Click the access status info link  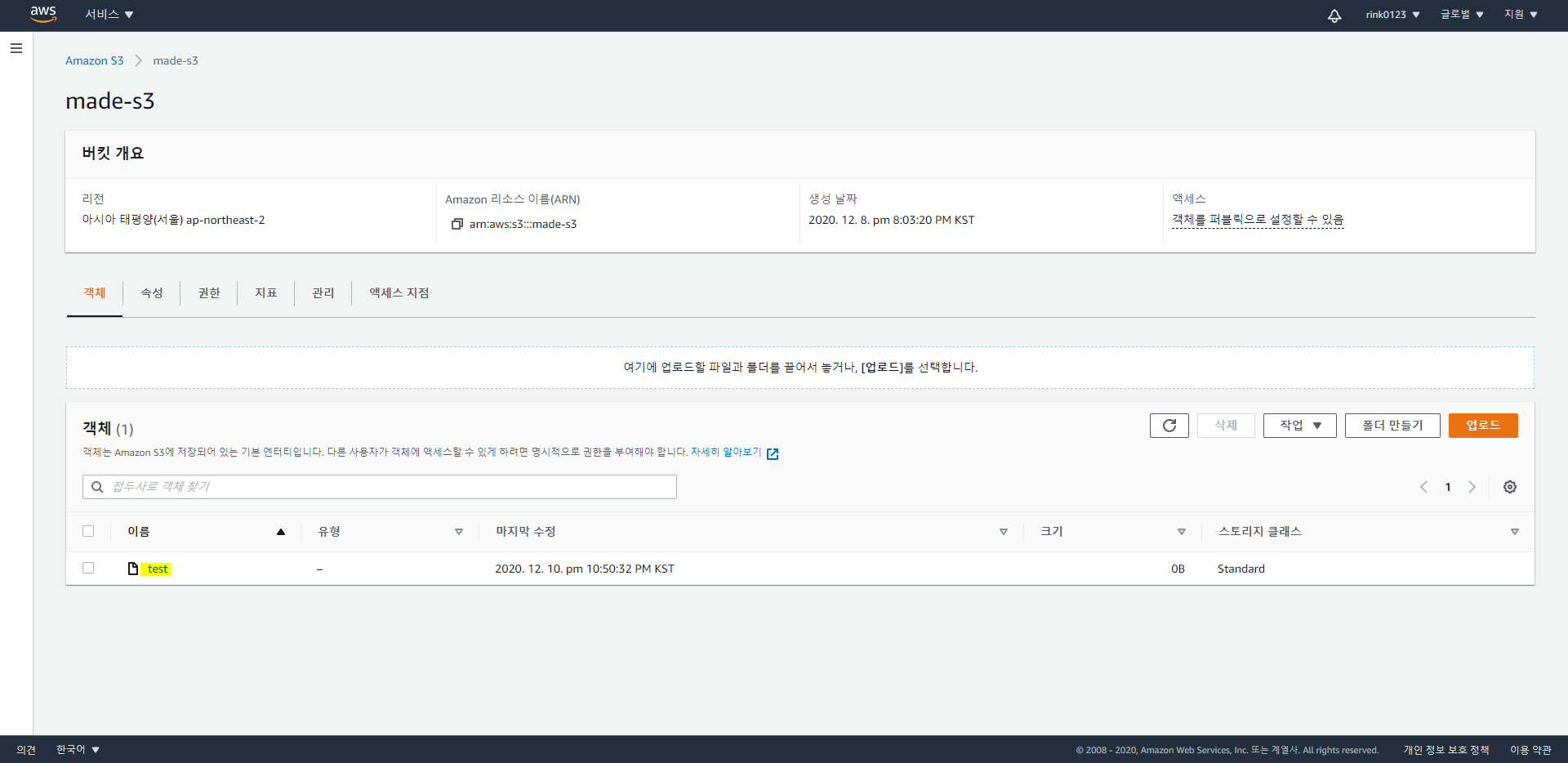click(x=1258, y=220)
